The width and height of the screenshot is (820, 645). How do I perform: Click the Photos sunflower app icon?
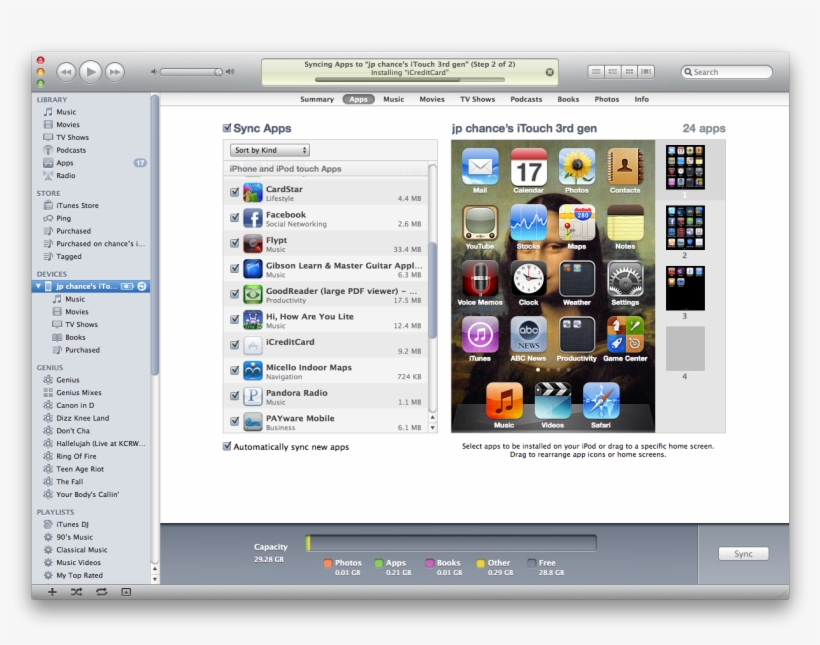577,167
